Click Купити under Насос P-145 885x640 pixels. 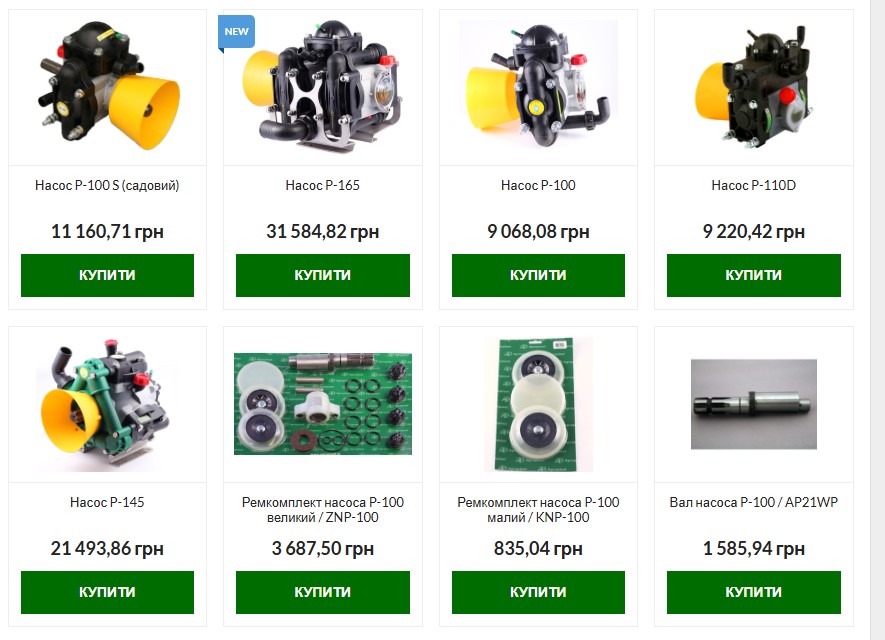107,593
